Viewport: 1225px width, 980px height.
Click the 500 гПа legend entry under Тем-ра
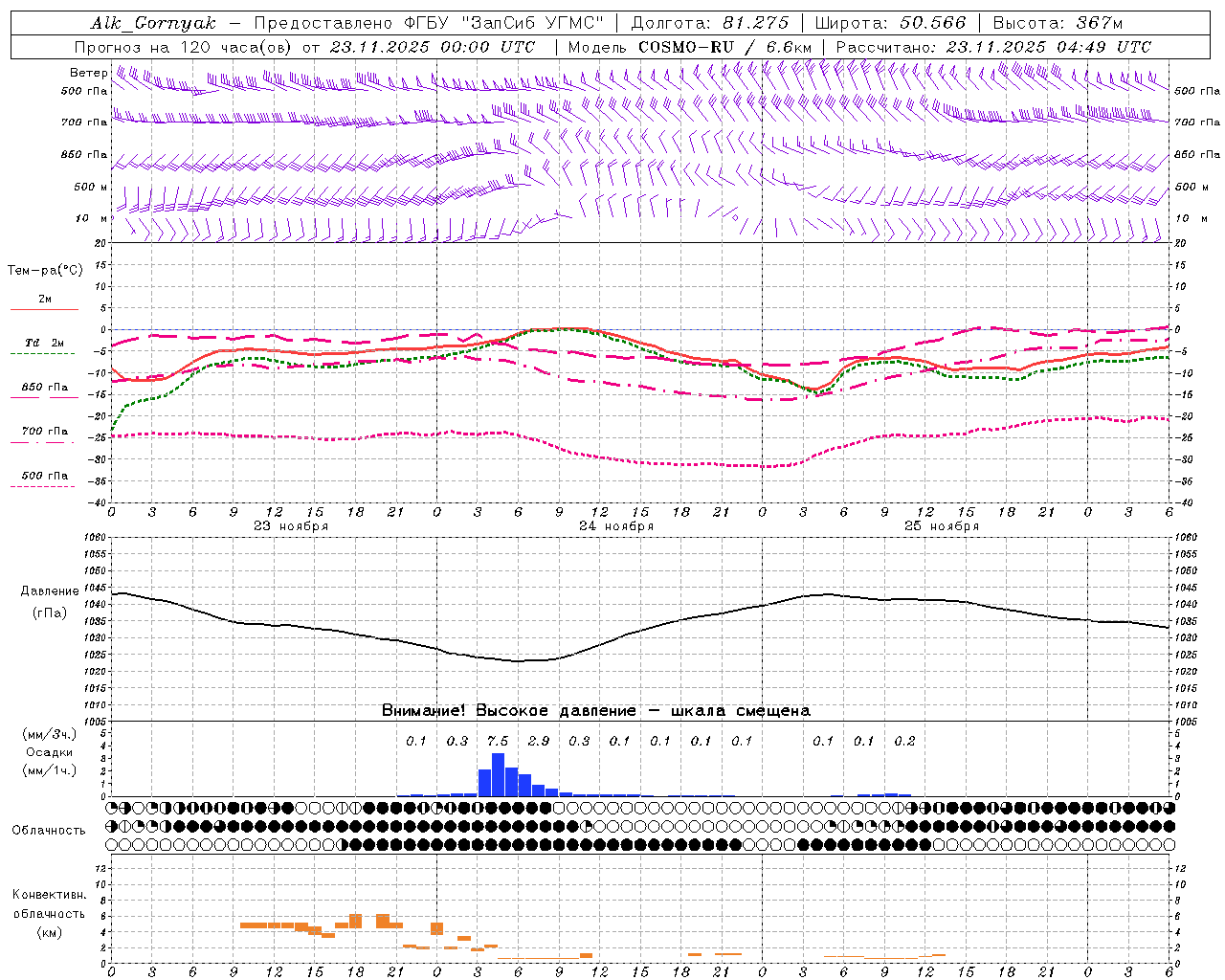coord(44,476)
